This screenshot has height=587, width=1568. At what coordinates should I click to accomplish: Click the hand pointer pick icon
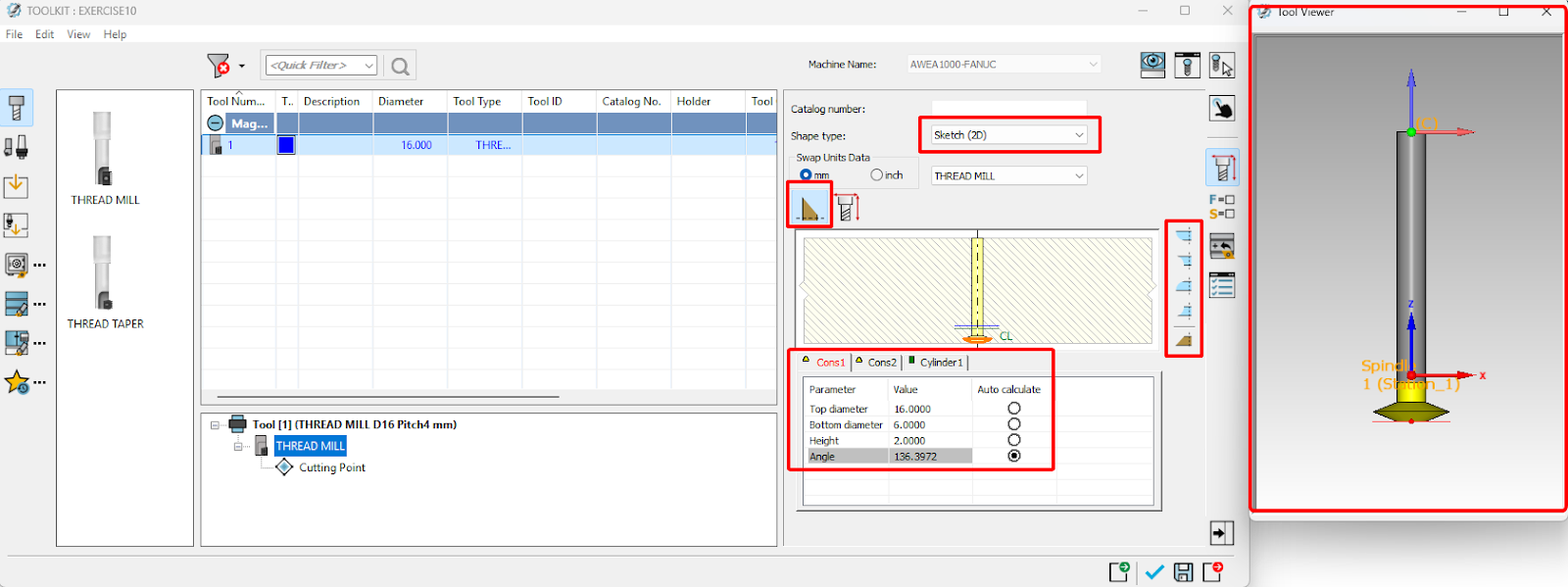point(1221,108)
